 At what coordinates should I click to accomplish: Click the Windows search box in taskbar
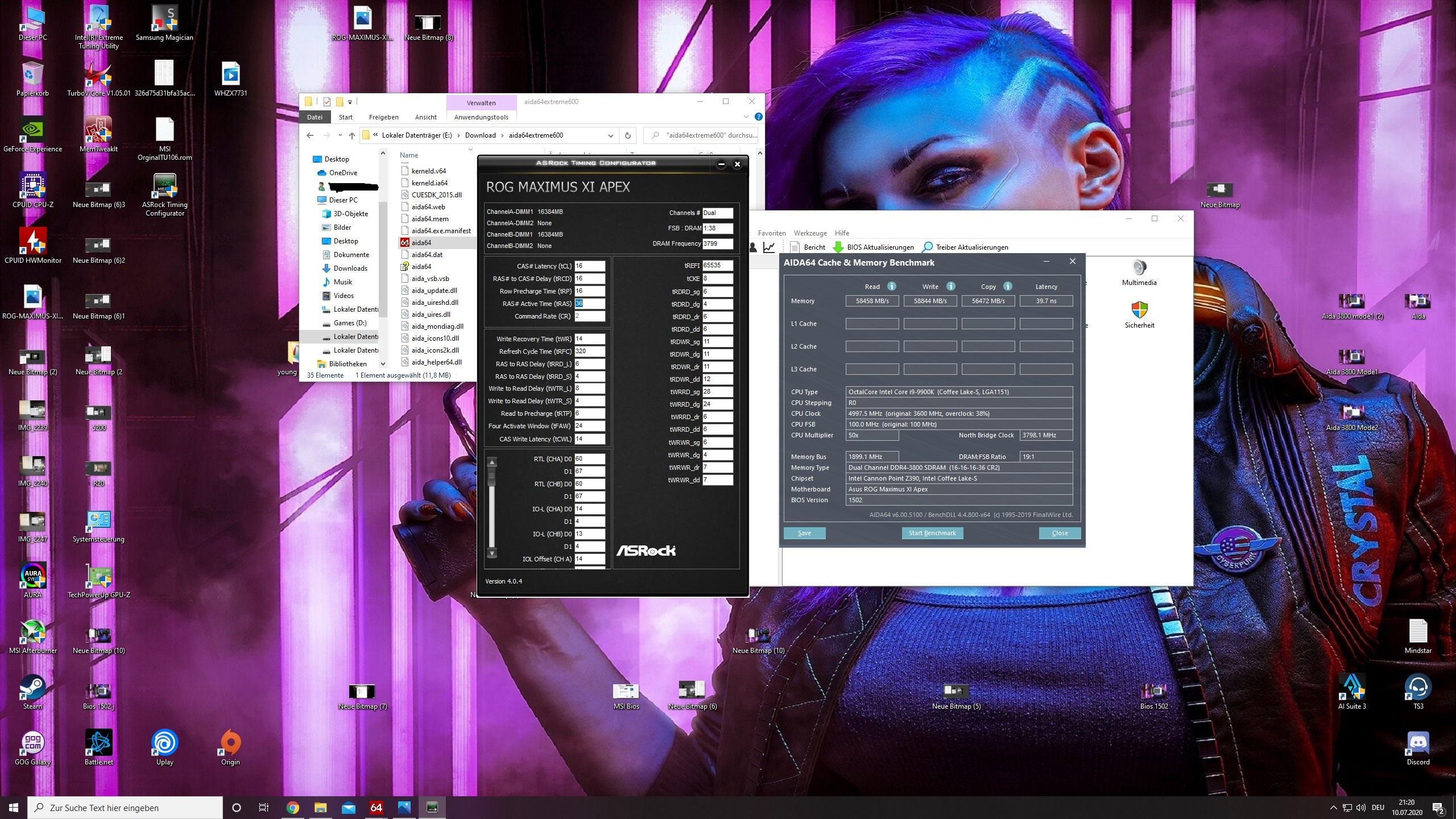click(125, 808)
